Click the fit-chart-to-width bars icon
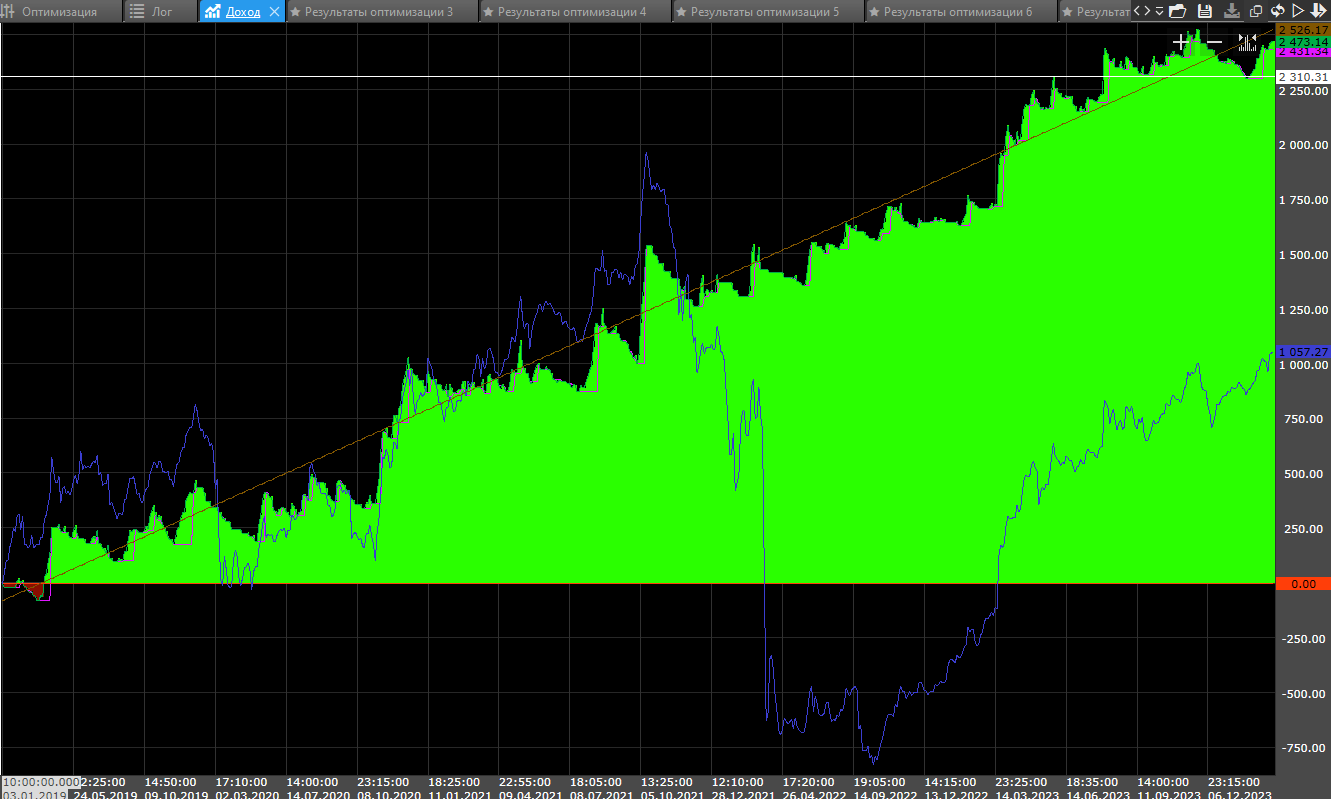The image size is (1331, 799). coord(1247,41)
